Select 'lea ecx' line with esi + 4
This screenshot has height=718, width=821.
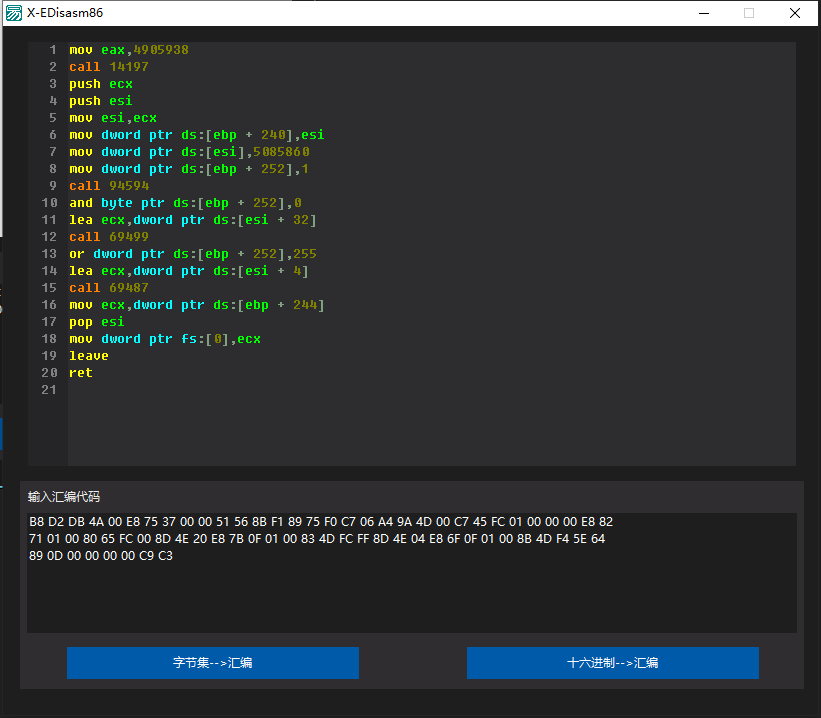coord(189,271)
